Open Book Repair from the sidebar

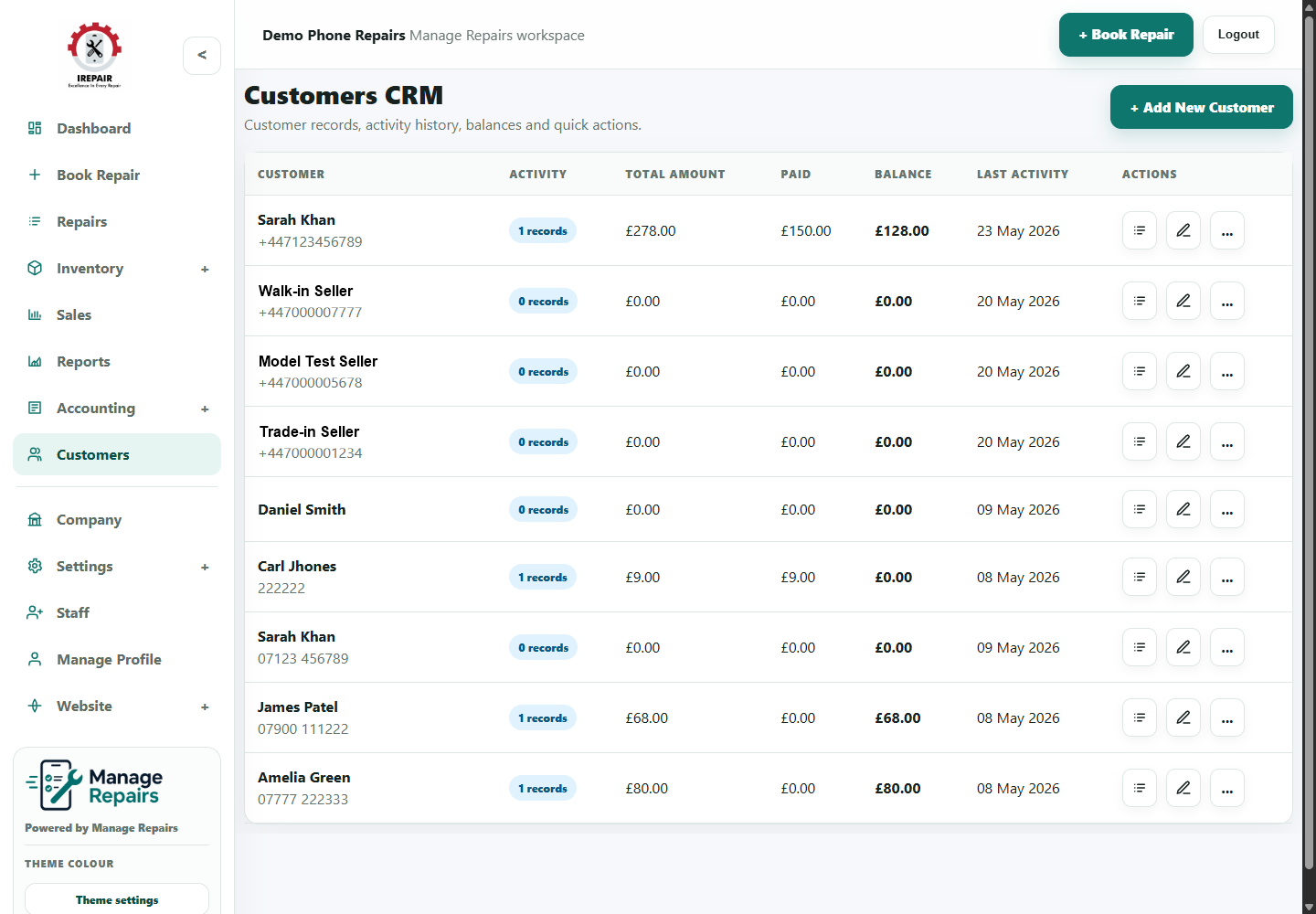pyautogui.click(x=117, y=175)
